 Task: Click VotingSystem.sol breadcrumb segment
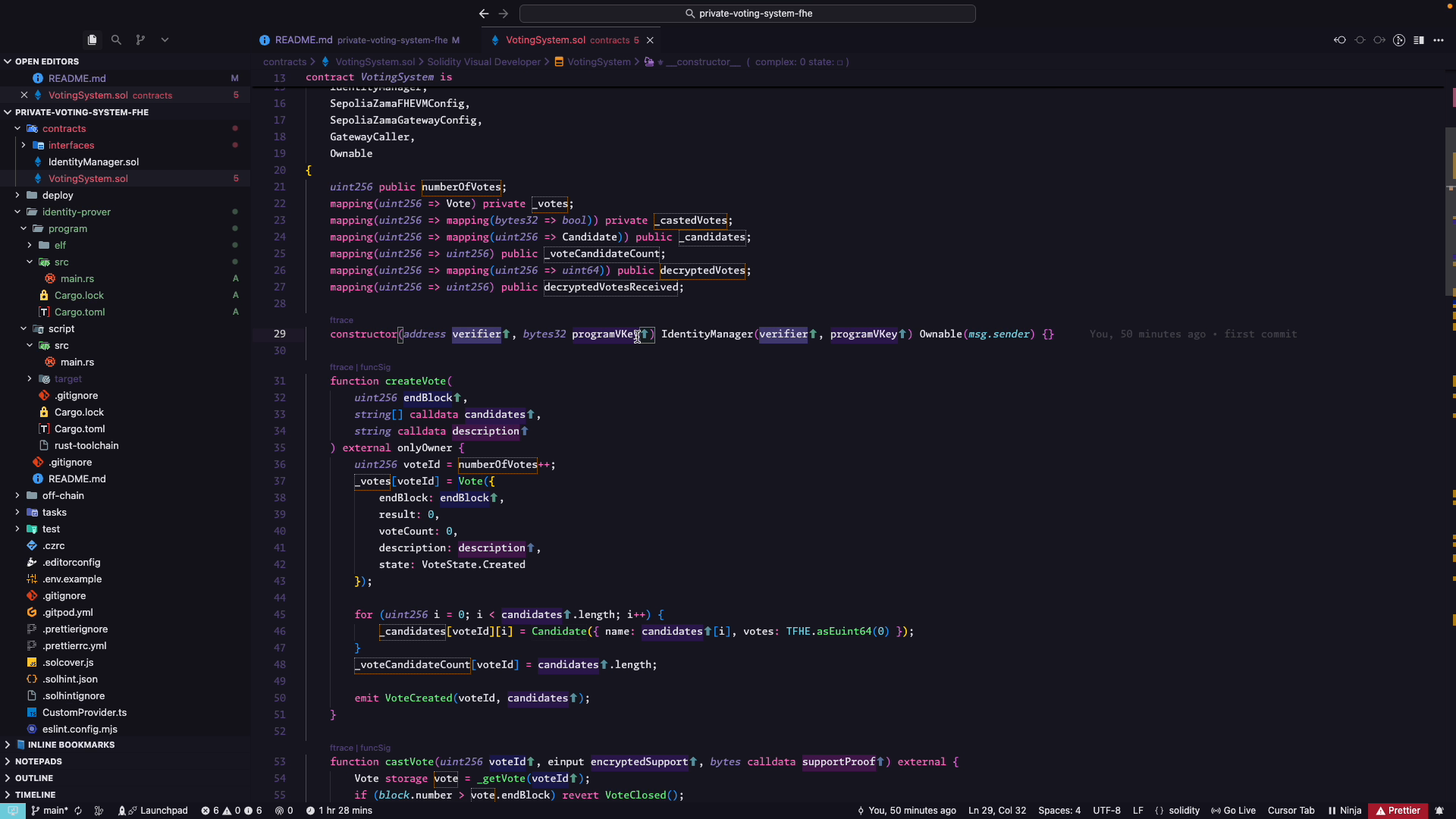[375, 62]
